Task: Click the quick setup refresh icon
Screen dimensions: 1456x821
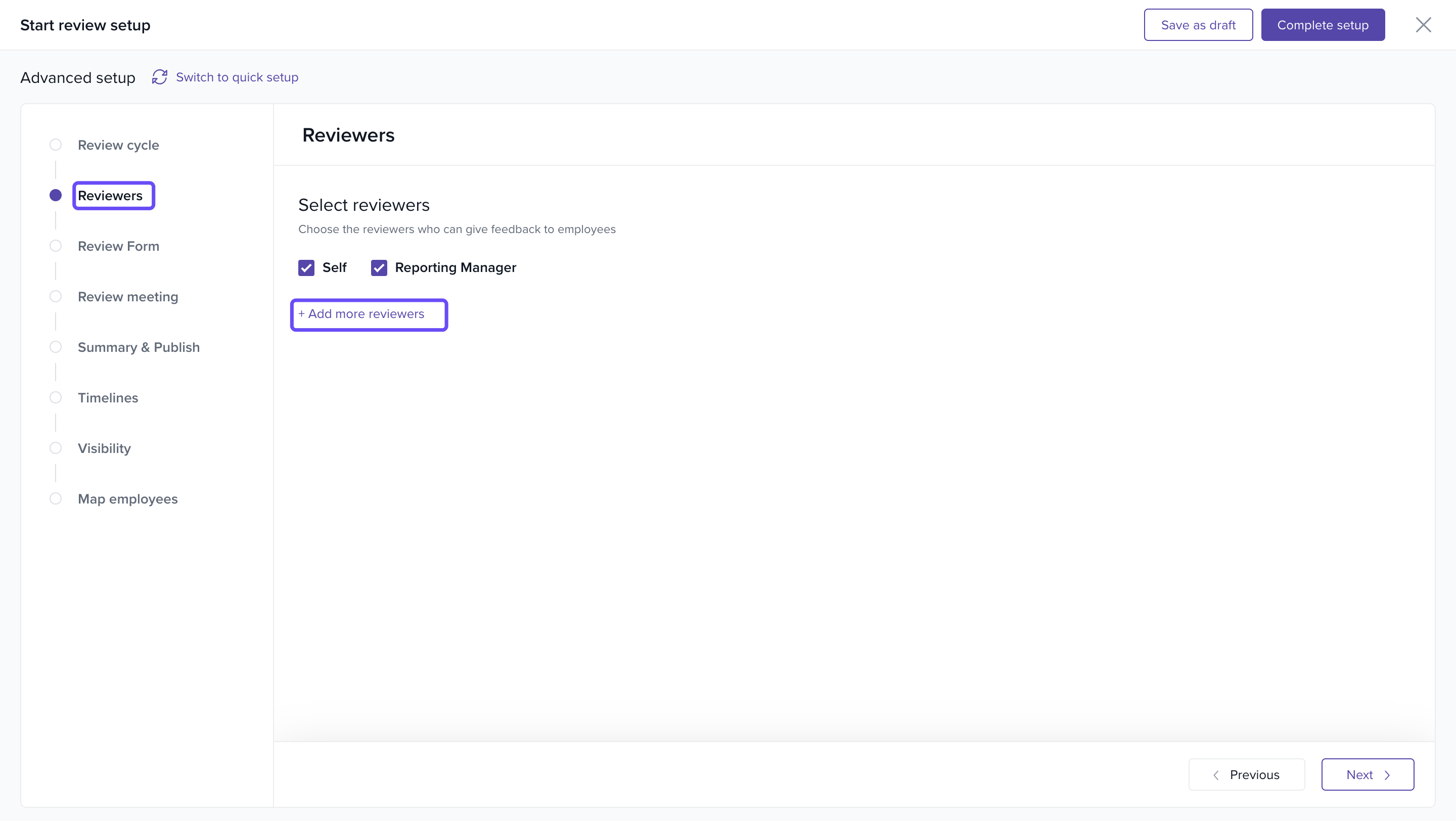Action: click(159, 77)
